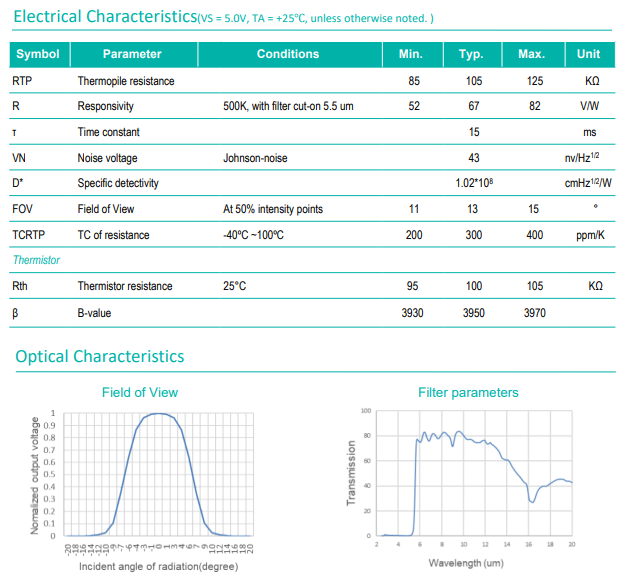Click the Symbol column header
Viewport: 634px width, 582px height.
38,54
